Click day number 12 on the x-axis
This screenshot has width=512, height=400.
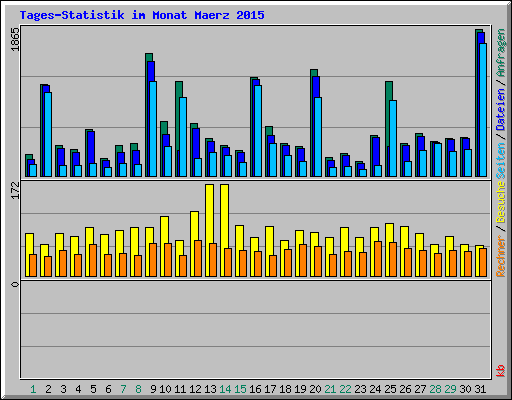195,389
